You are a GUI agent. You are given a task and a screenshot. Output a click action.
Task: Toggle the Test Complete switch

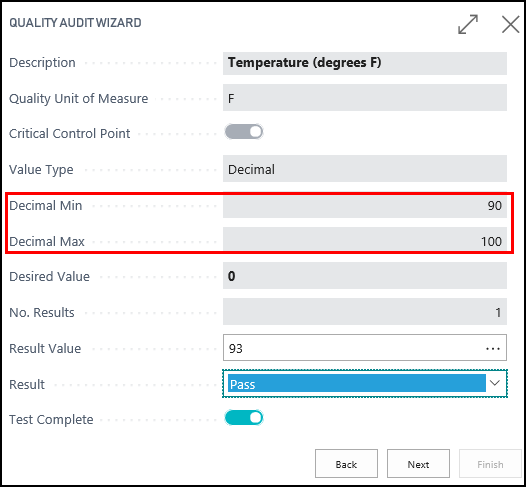pyautogui.click(x=244, y=418)
